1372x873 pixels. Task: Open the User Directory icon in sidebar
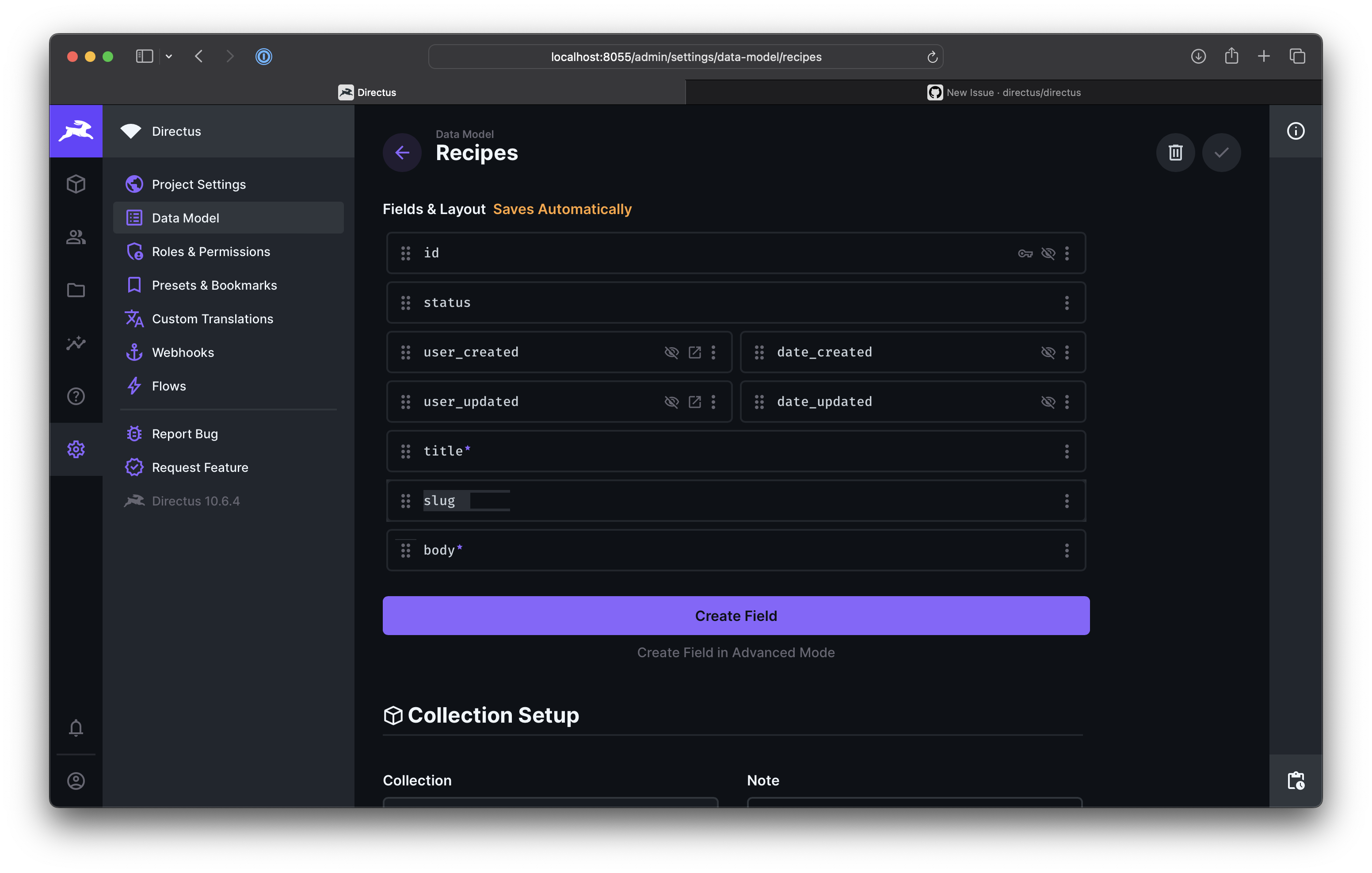tap(76, 237)
